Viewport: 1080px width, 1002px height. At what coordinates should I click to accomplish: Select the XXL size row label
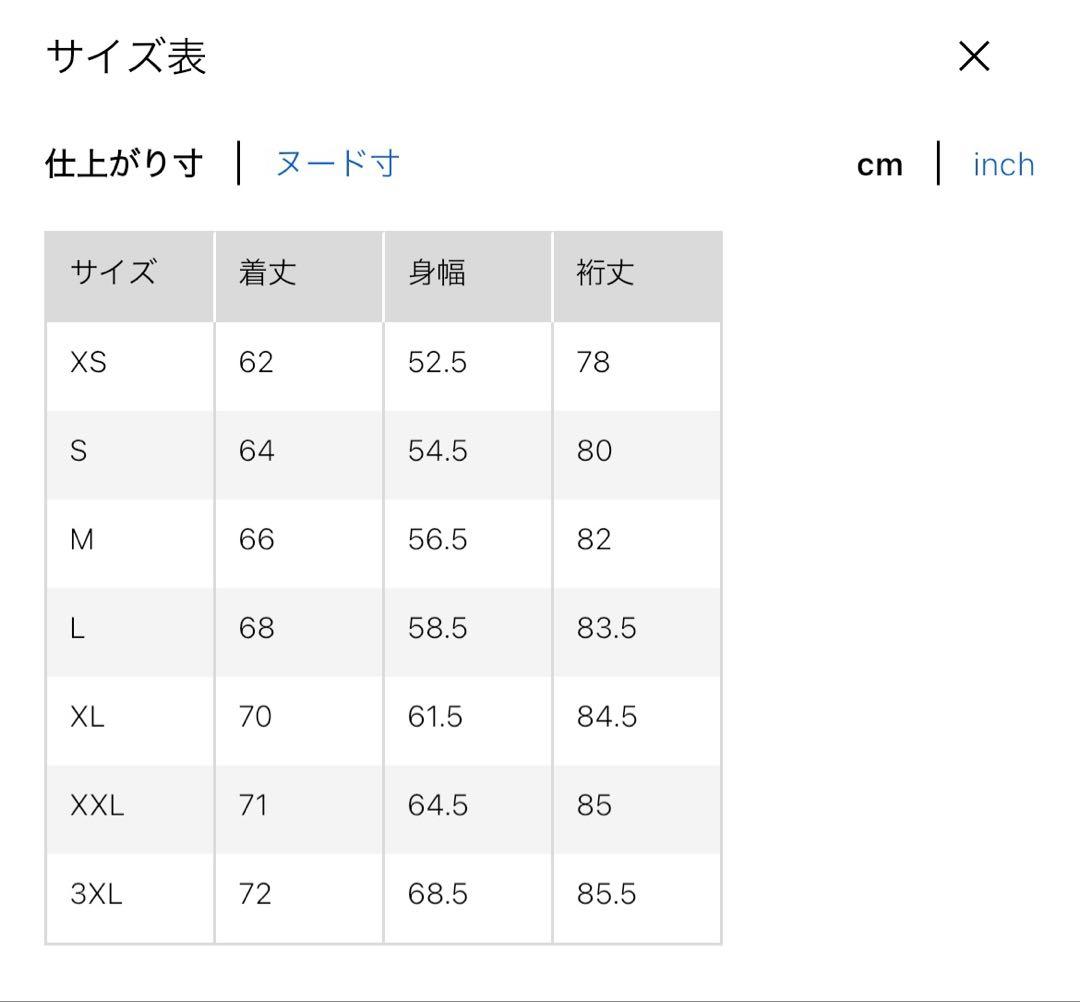point(97,805)
